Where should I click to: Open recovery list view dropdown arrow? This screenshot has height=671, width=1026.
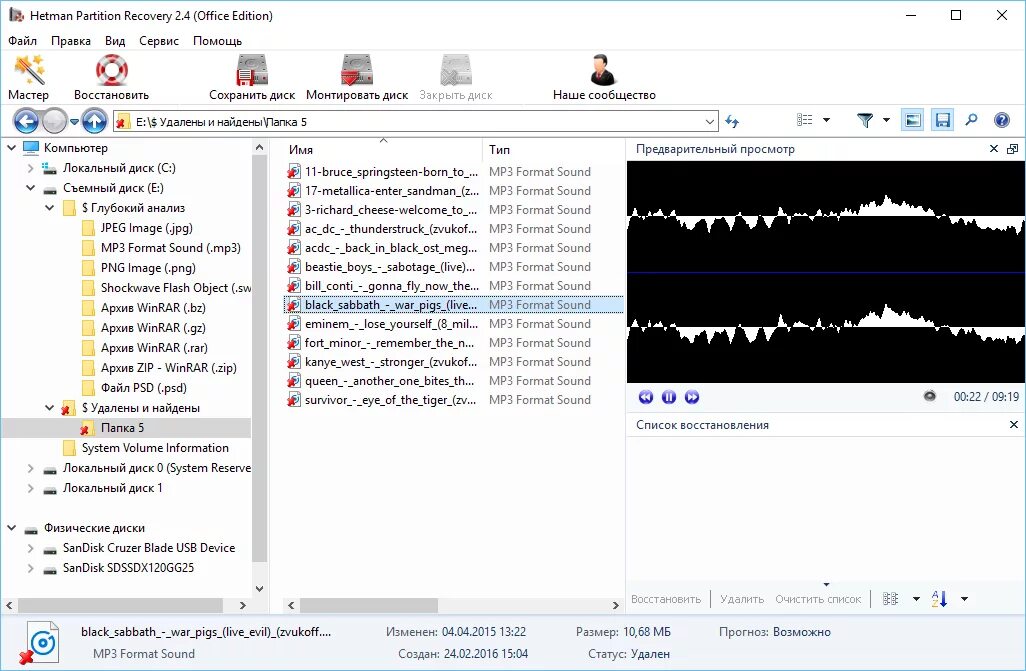click(916, 599)
